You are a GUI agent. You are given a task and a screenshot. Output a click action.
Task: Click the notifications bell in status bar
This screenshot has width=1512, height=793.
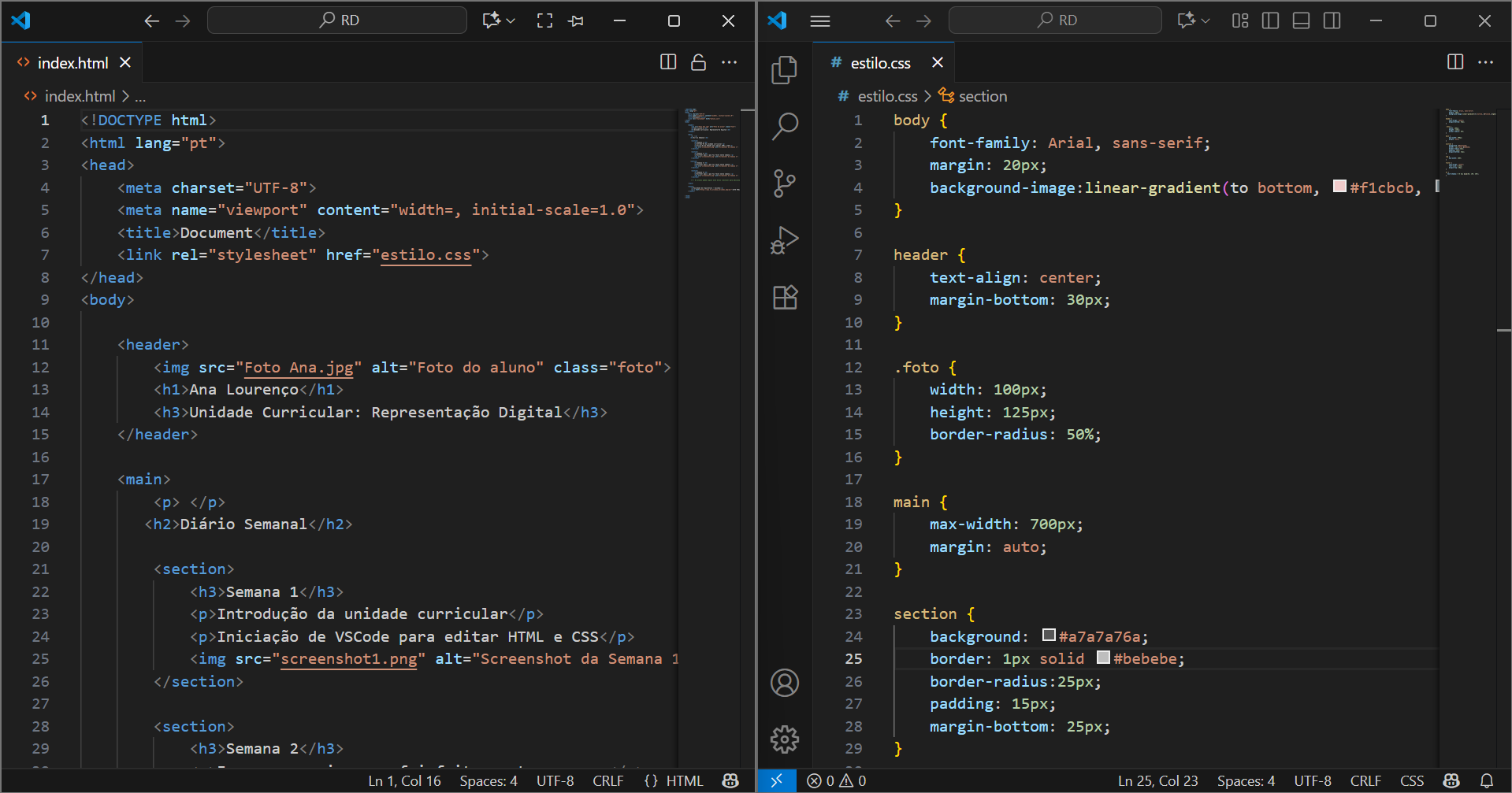1486,780
